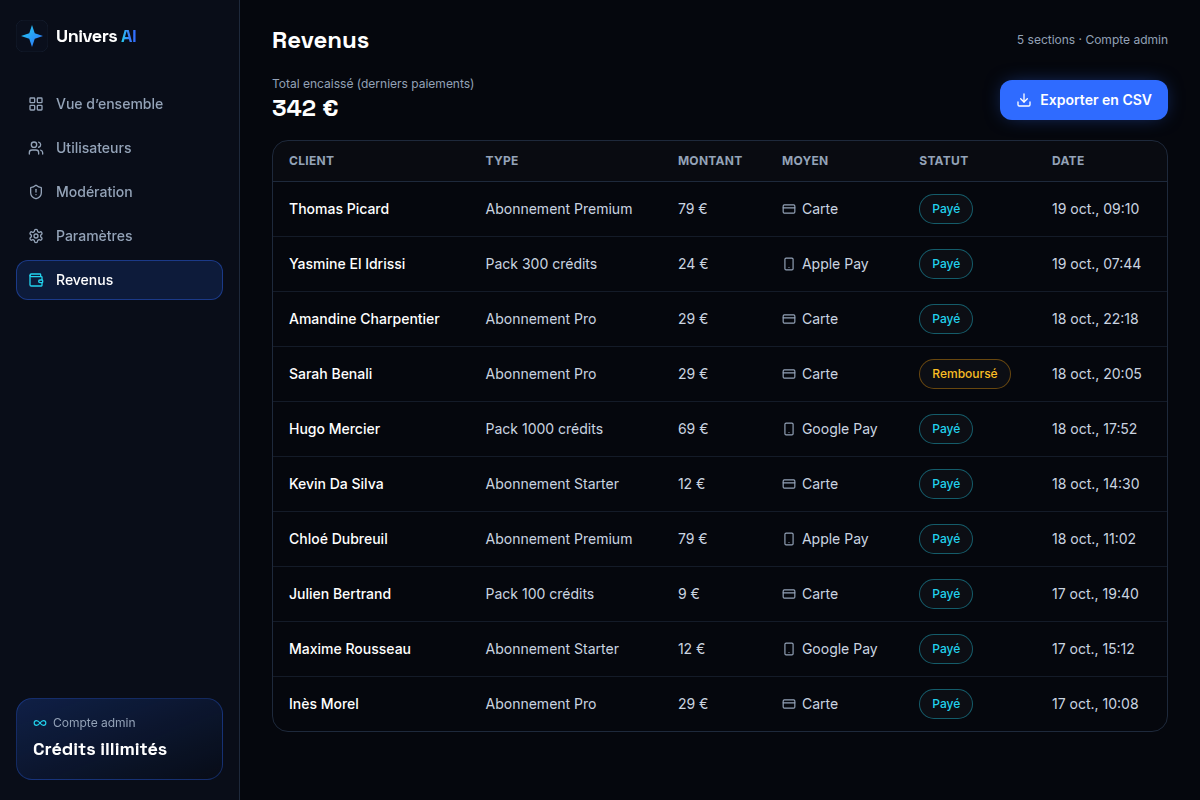Screen dimensions: 1200x800
Task: Click the card icon in Inès Morel's row
Action: pos(789,704)
